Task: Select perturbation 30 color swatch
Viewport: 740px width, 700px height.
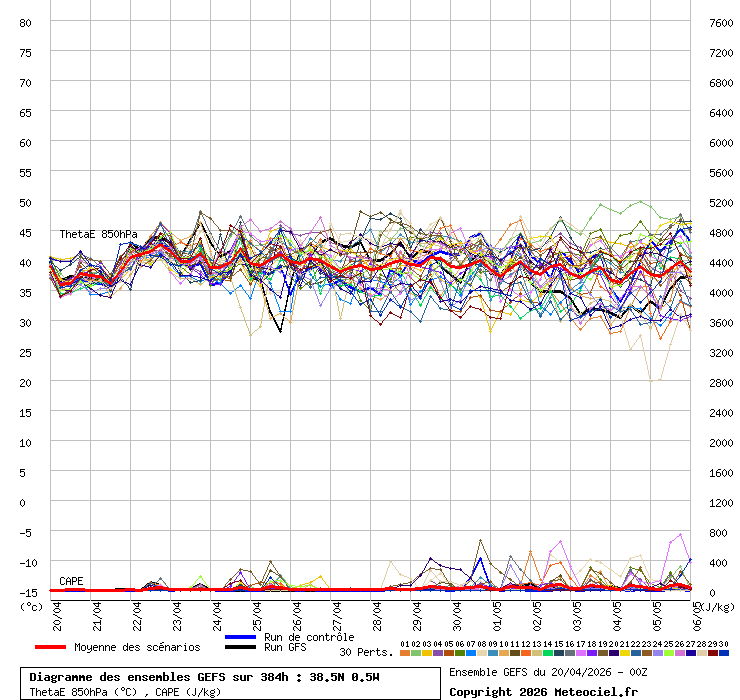Action: [x=724, y=652]
